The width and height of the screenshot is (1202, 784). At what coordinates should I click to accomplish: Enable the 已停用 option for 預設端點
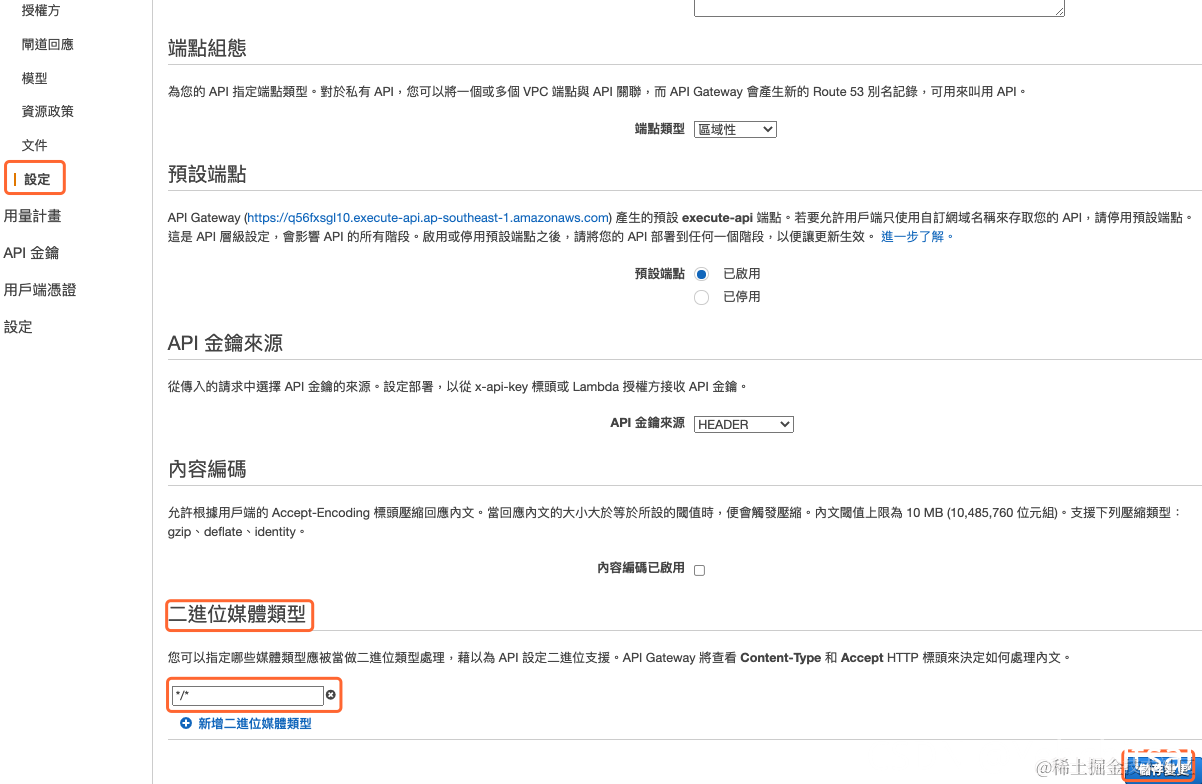[x=701, y=295]
